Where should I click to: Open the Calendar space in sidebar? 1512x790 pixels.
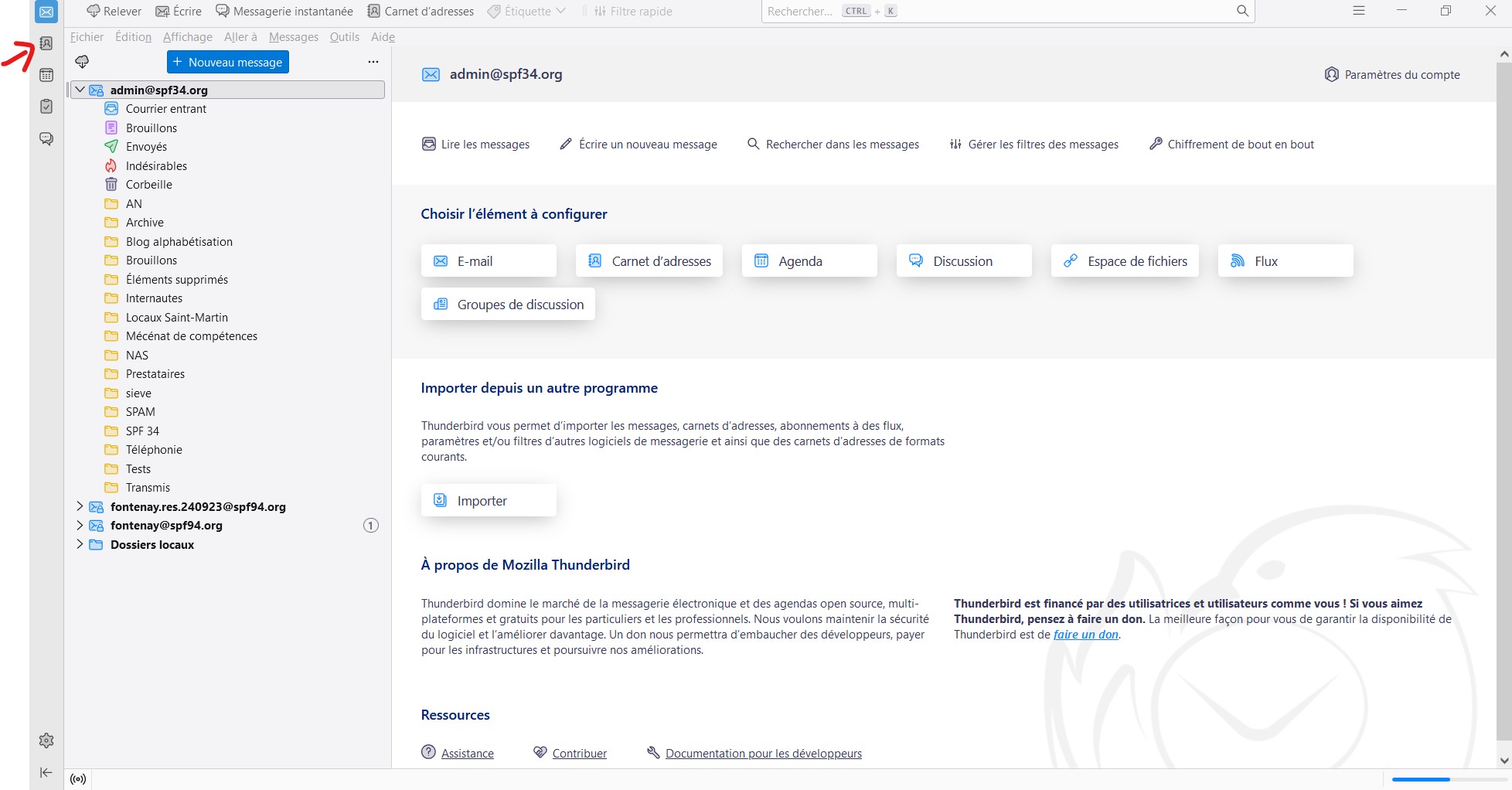[46, 75]
